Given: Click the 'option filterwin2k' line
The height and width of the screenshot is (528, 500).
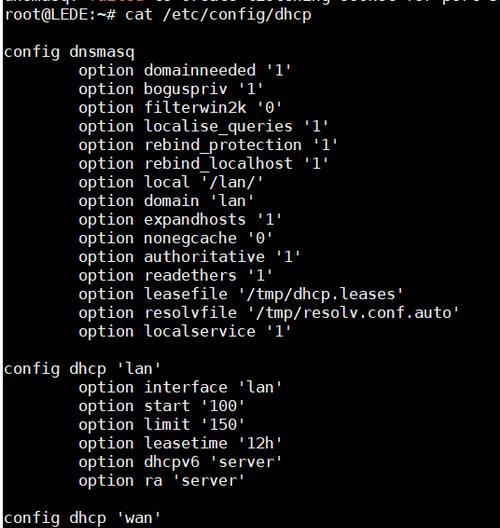Looking at the screenshot, I should click(180, 108).
